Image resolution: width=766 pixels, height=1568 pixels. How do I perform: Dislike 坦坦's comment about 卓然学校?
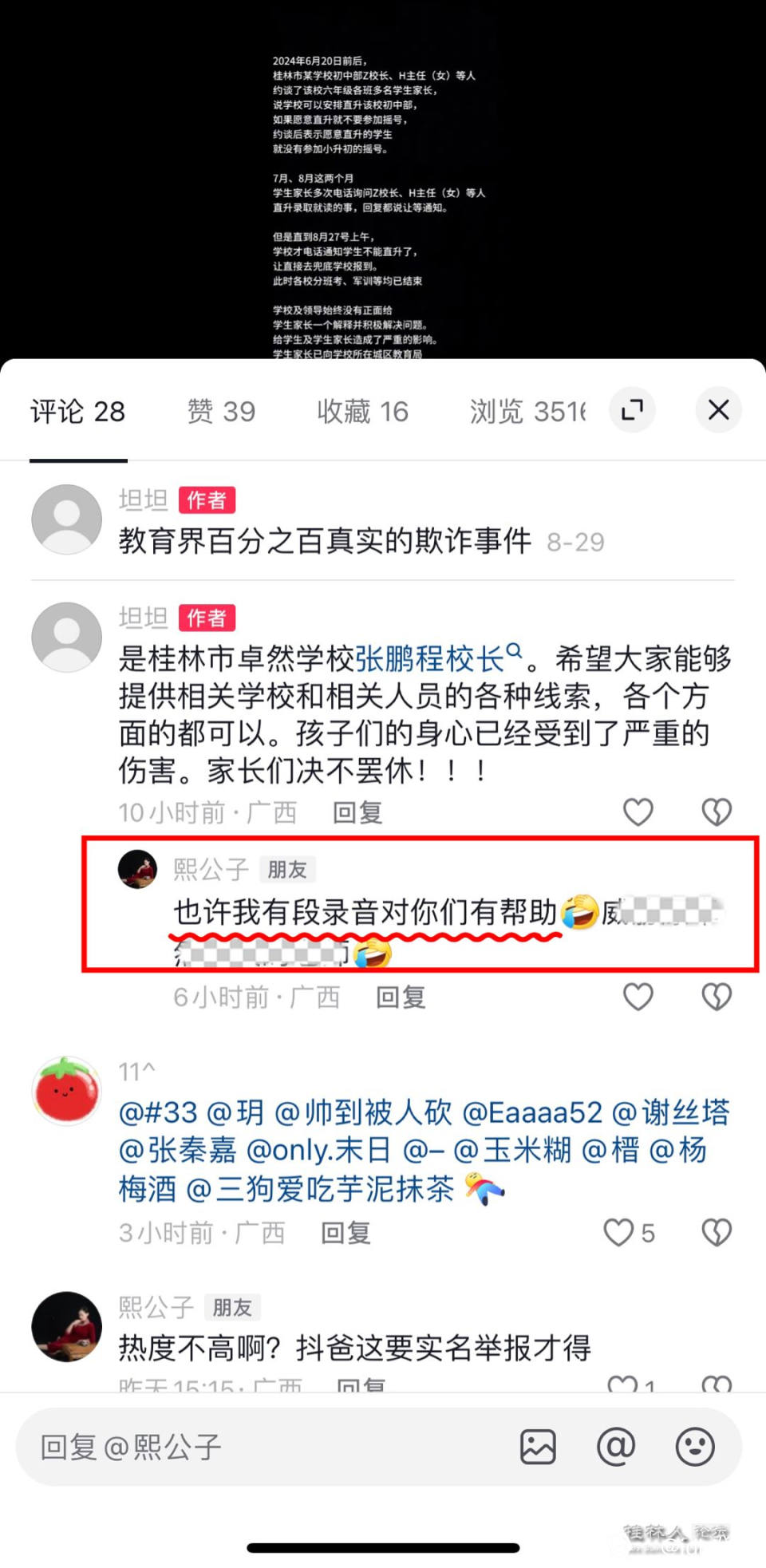click(717, 812)
